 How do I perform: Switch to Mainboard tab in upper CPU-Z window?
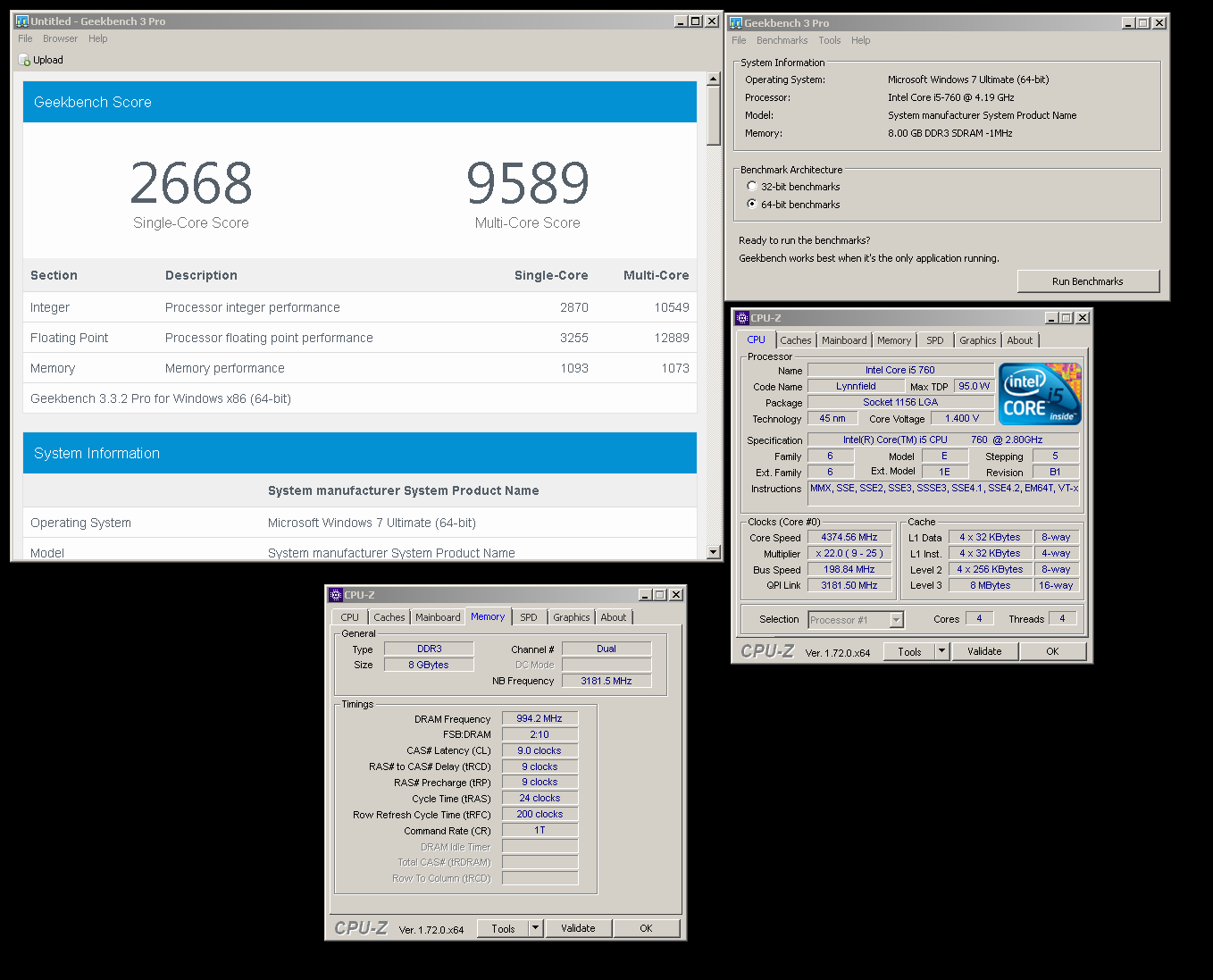tap(844, 340)
